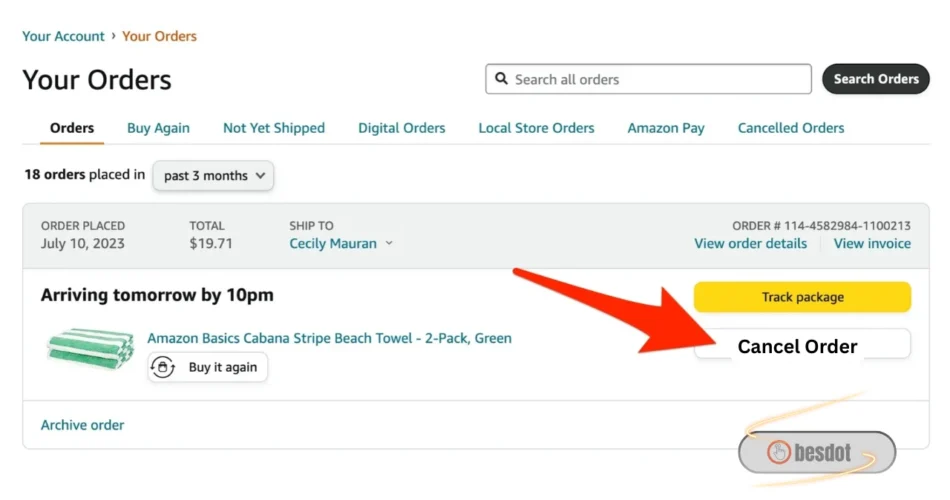Click the Arriving tomorrow by 10pm heading
The width and height of the screenshot is (950, 500).
(157, 295)
